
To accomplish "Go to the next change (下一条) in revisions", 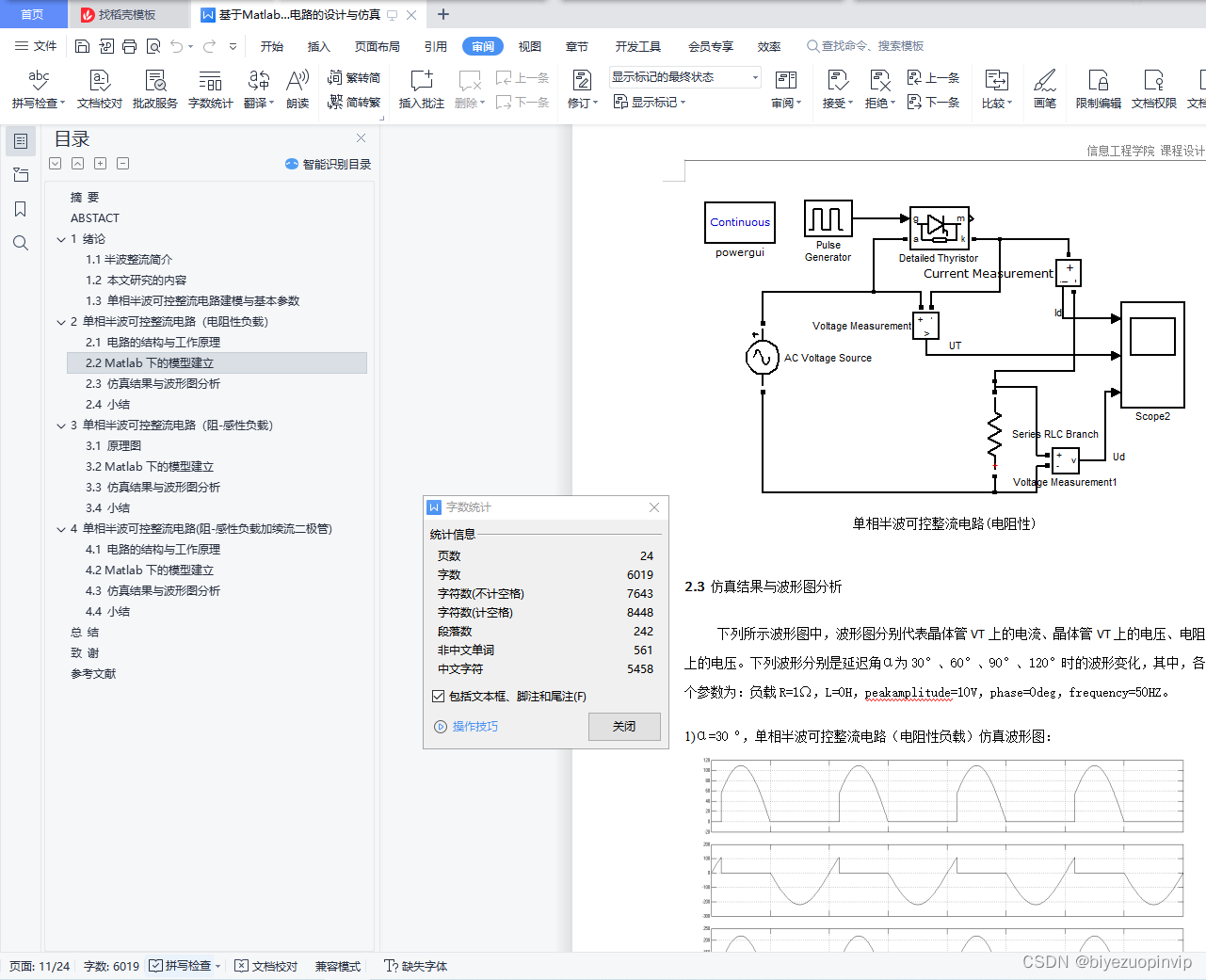I will (934, 102).
